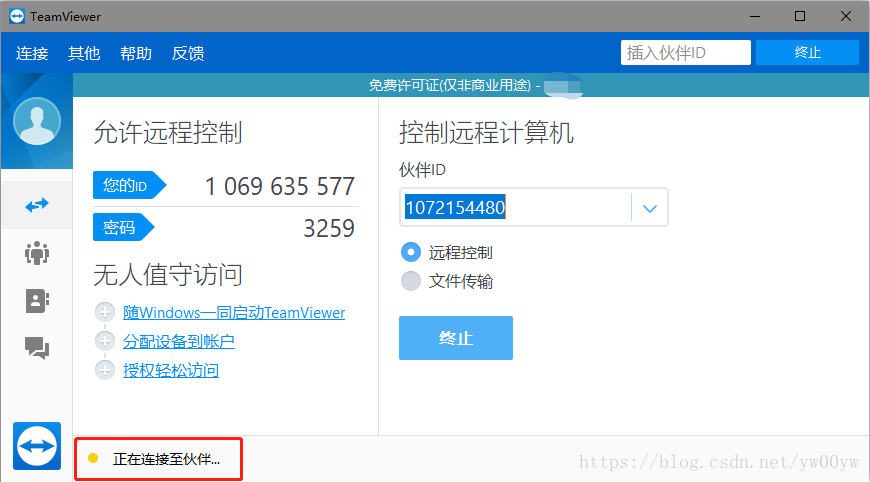
Task: Open the 授权轻松访问 link
Action: pyautogui.click(x=171, y=371)
